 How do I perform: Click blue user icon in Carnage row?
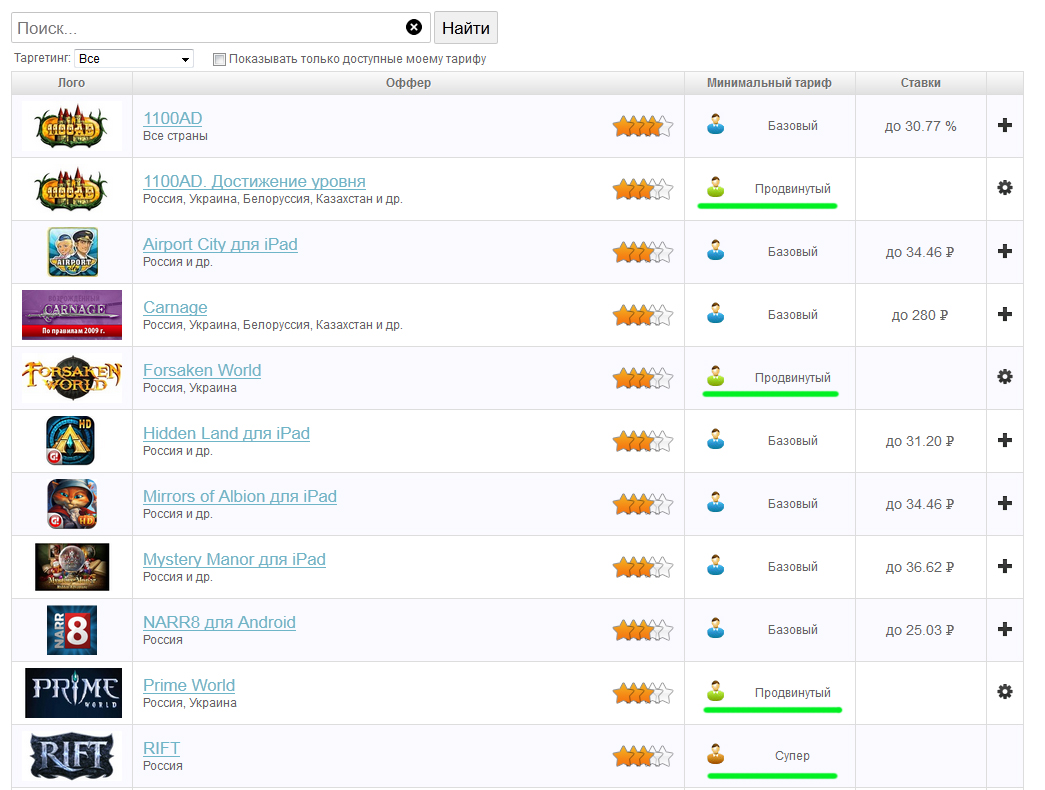[x=716, y=313]
